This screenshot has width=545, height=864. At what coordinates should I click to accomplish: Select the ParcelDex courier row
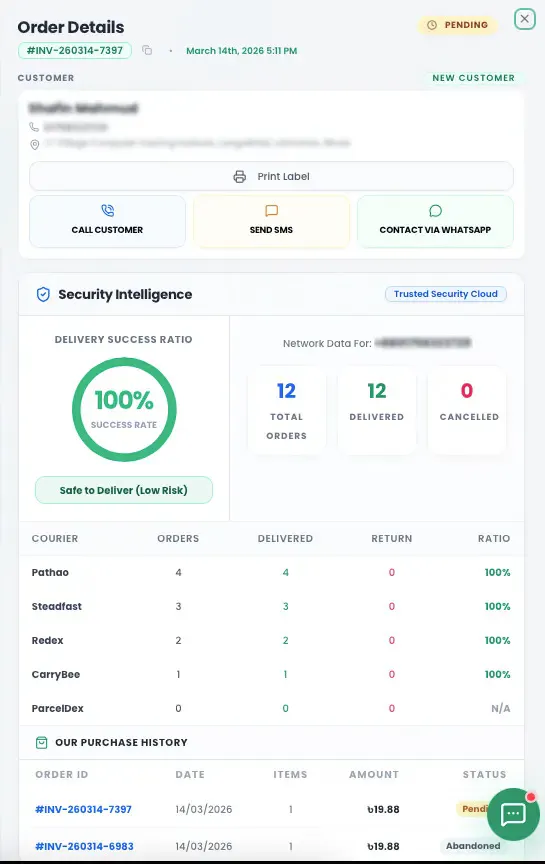point(271,708)
